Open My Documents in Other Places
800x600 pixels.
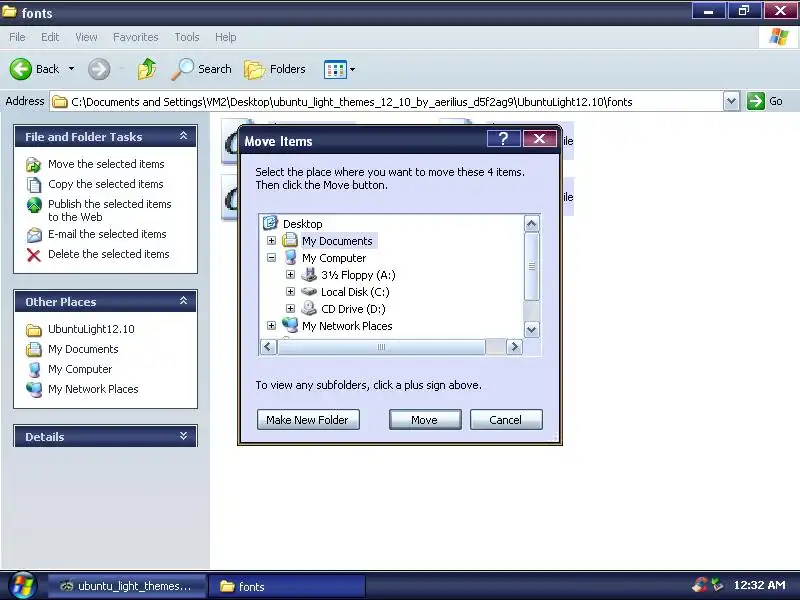[x=83, y=349]
